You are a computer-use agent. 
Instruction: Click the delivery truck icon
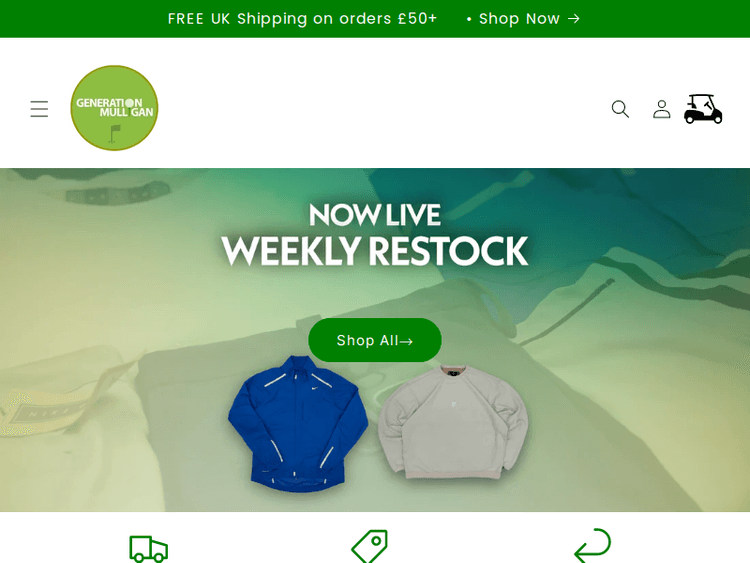tap(149, 549)
